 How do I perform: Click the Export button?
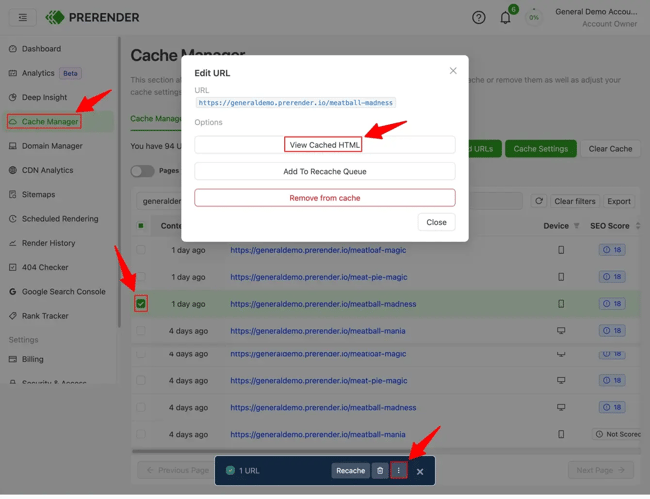619,201
